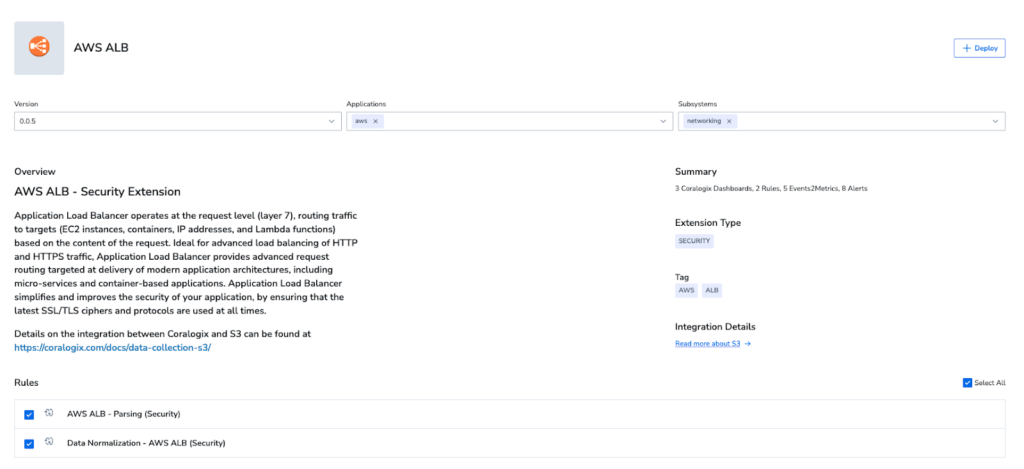
Task: Uncheck Data Normalization - AWS ALB (Security) rule
Action: tap(29, 444)
